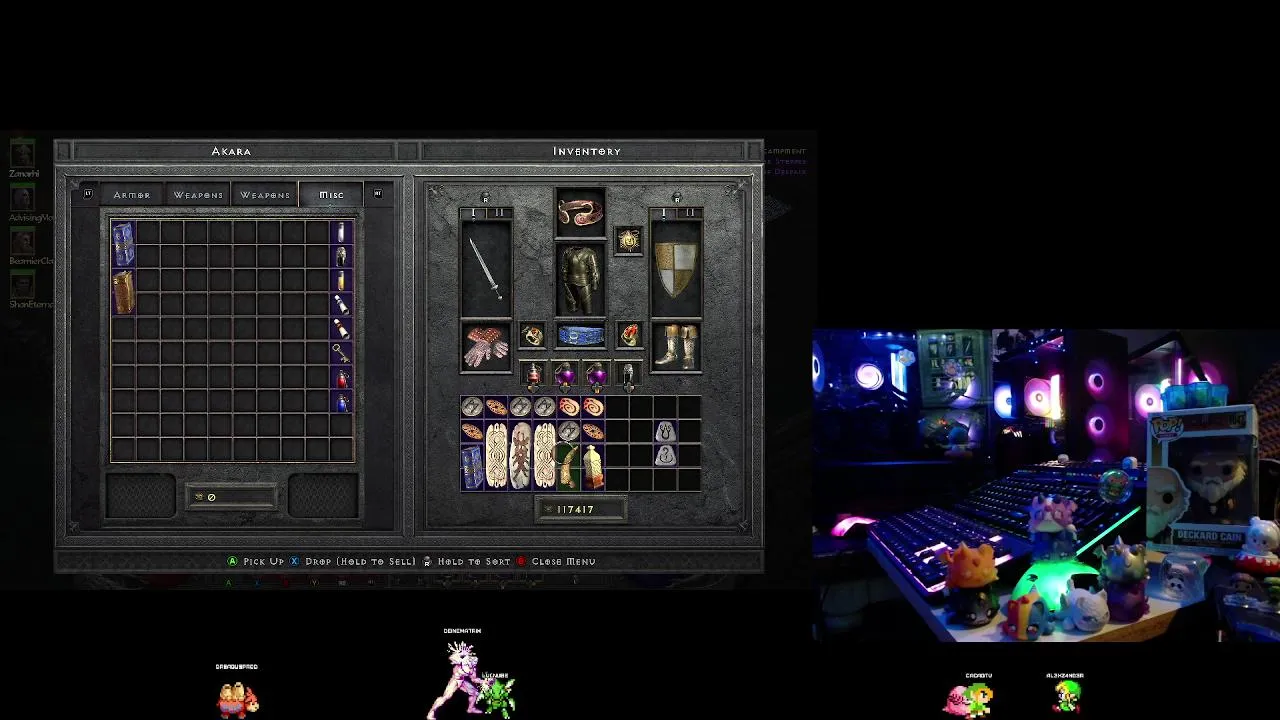Click Akara's gold cost field
The width and height of the screenshot is (1280, 720).
pos(231,497)
